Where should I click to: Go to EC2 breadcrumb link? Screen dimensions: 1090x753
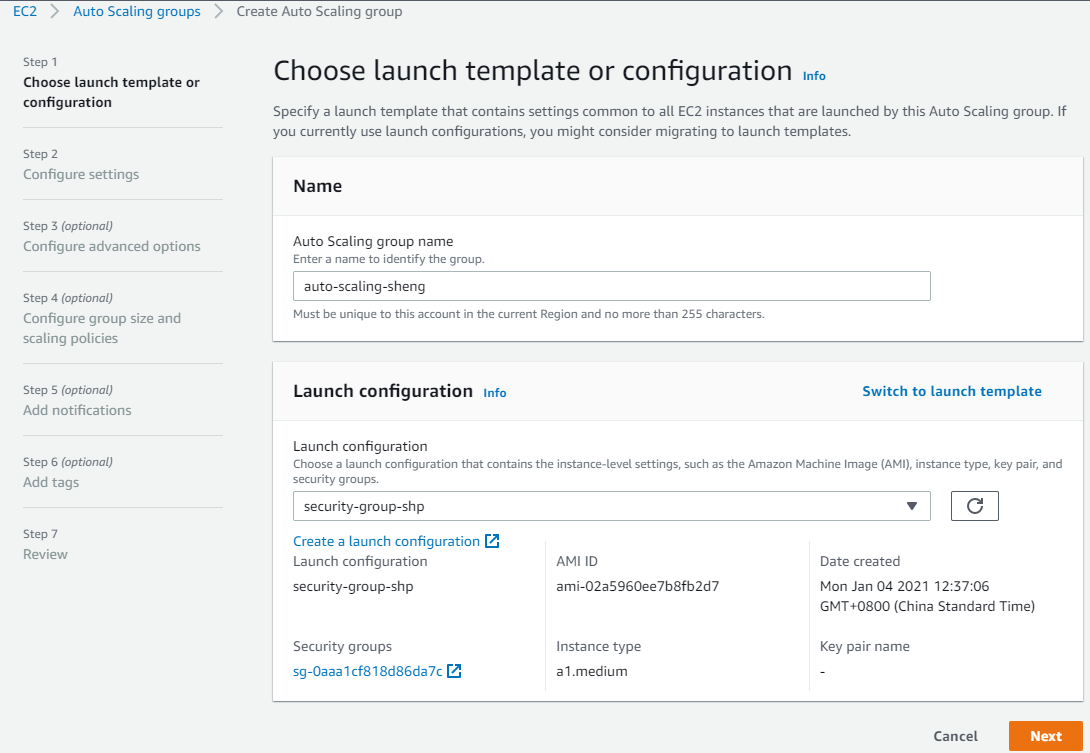25,12
